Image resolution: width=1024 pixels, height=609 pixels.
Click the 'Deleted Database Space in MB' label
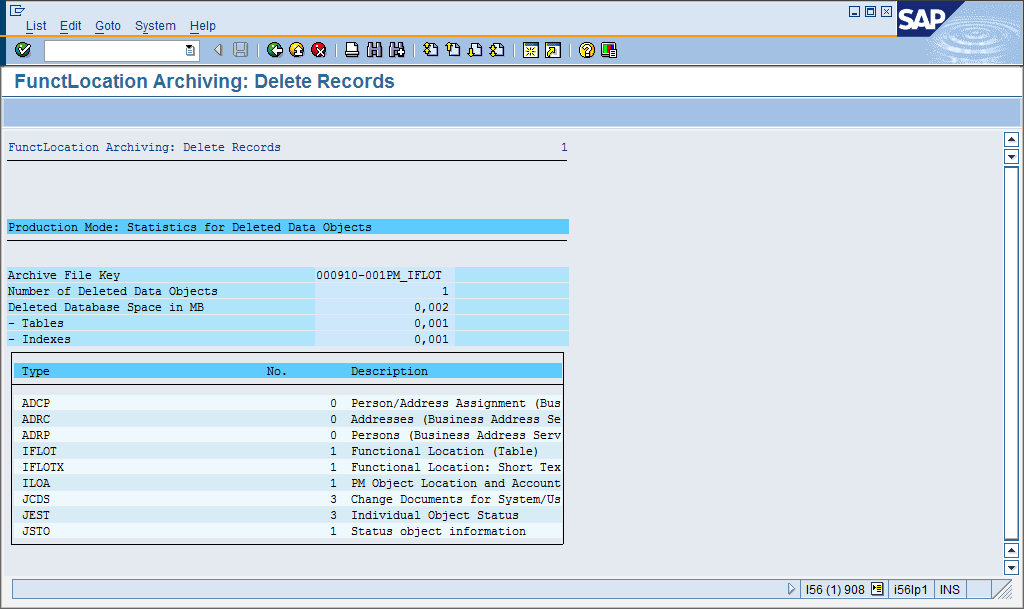pyautogui.click(x=106, y=307)
